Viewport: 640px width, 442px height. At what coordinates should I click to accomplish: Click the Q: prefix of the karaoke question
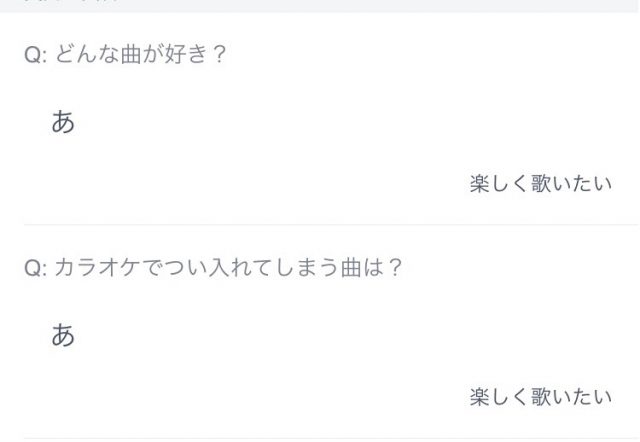(x=36, y=269)
